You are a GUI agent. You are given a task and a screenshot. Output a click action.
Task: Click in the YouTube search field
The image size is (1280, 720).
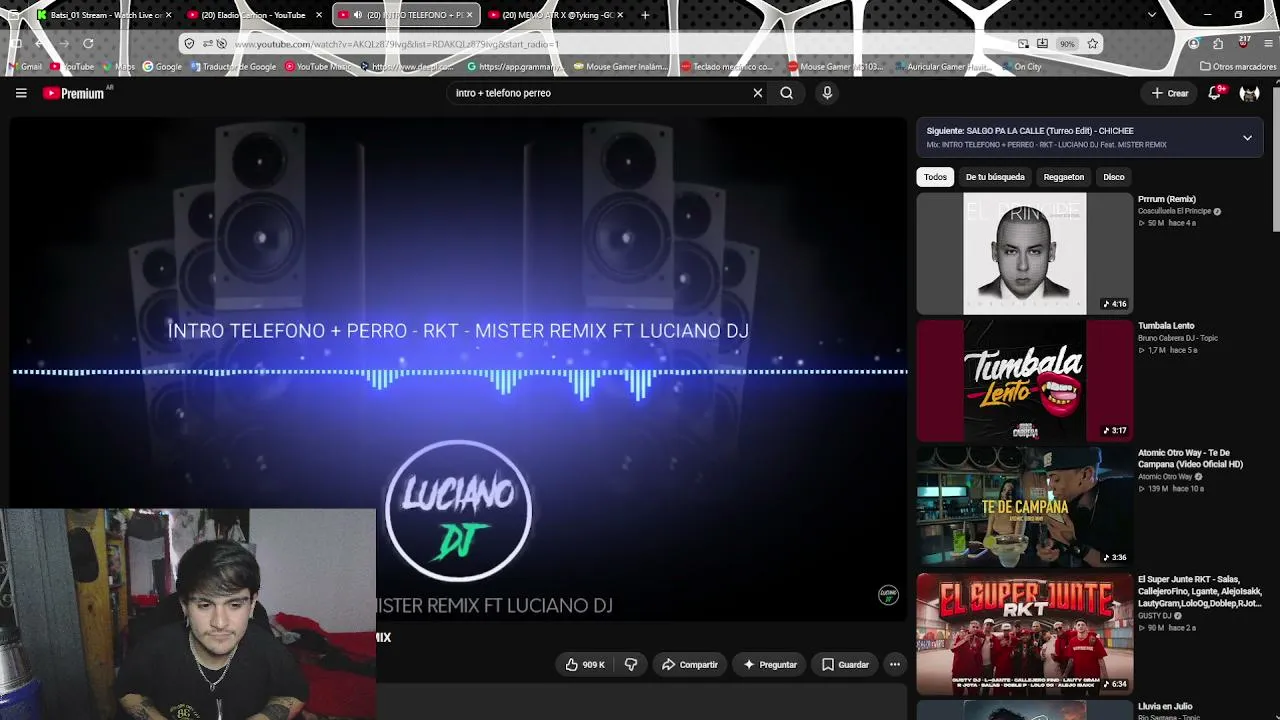[598, 93]
